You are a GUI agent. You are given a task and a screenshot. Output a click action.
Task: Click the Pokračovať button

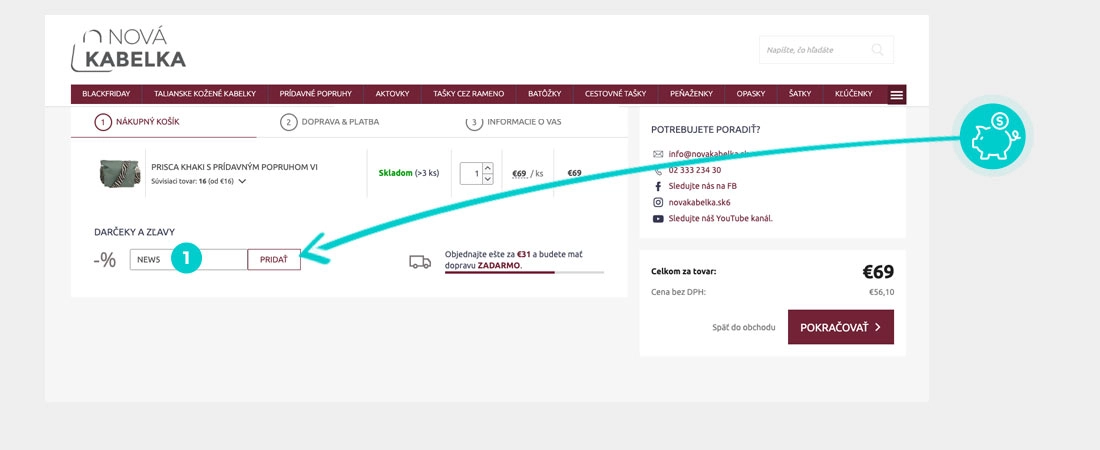coord(840,327)
